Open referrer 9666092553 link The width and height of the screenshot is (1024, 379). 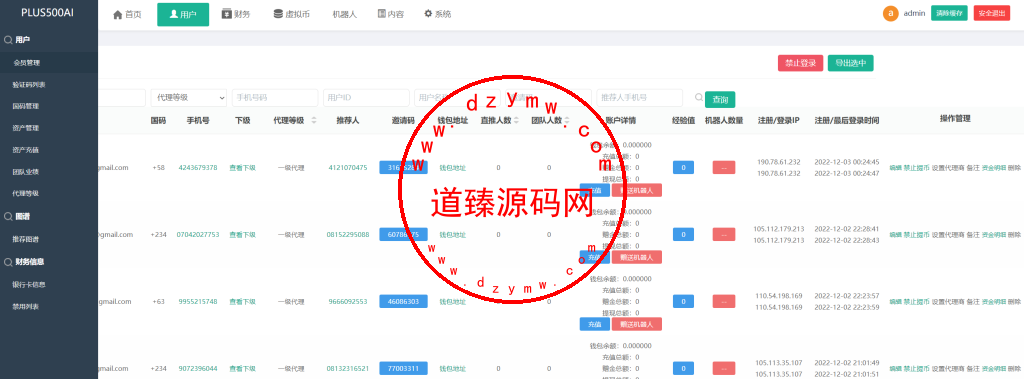coord(348,302)
